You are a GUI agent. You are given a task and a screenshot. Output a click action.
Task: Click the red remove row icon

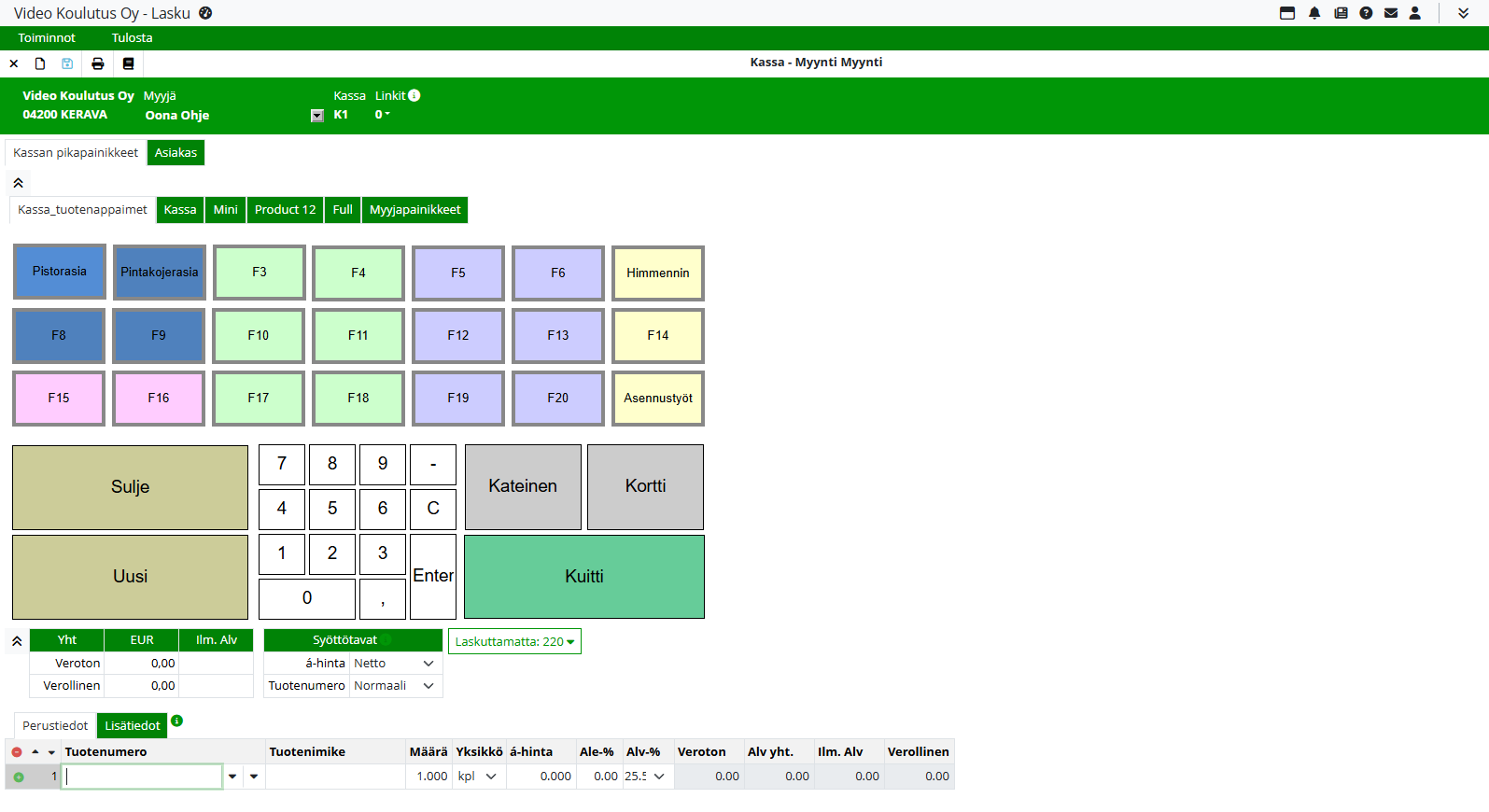(x=17, y=752)
